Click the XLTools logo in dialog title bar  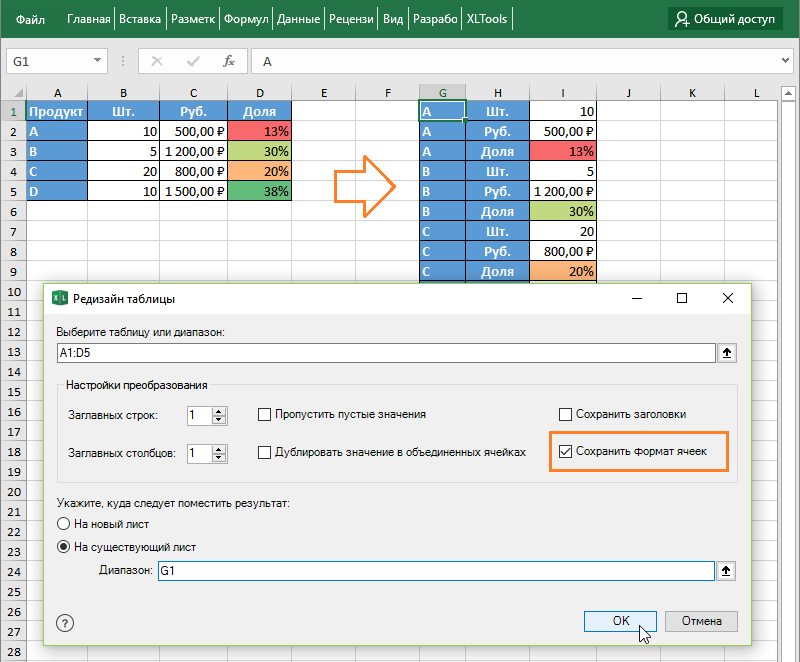[59, 297]
